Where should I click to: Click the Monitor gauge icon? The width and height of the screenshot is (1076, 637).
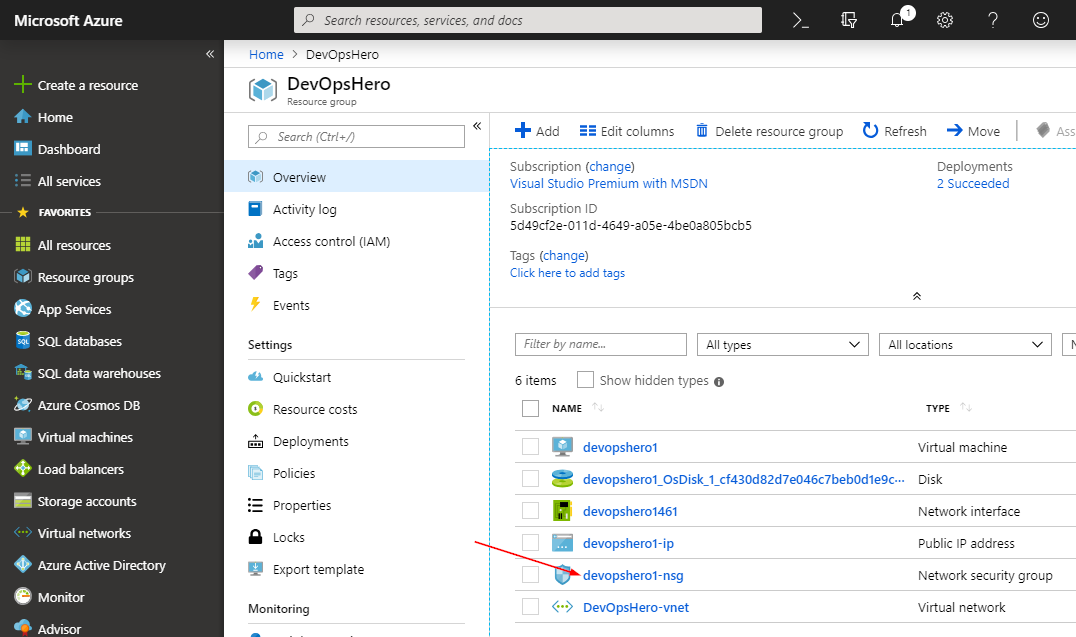(23, 597)
